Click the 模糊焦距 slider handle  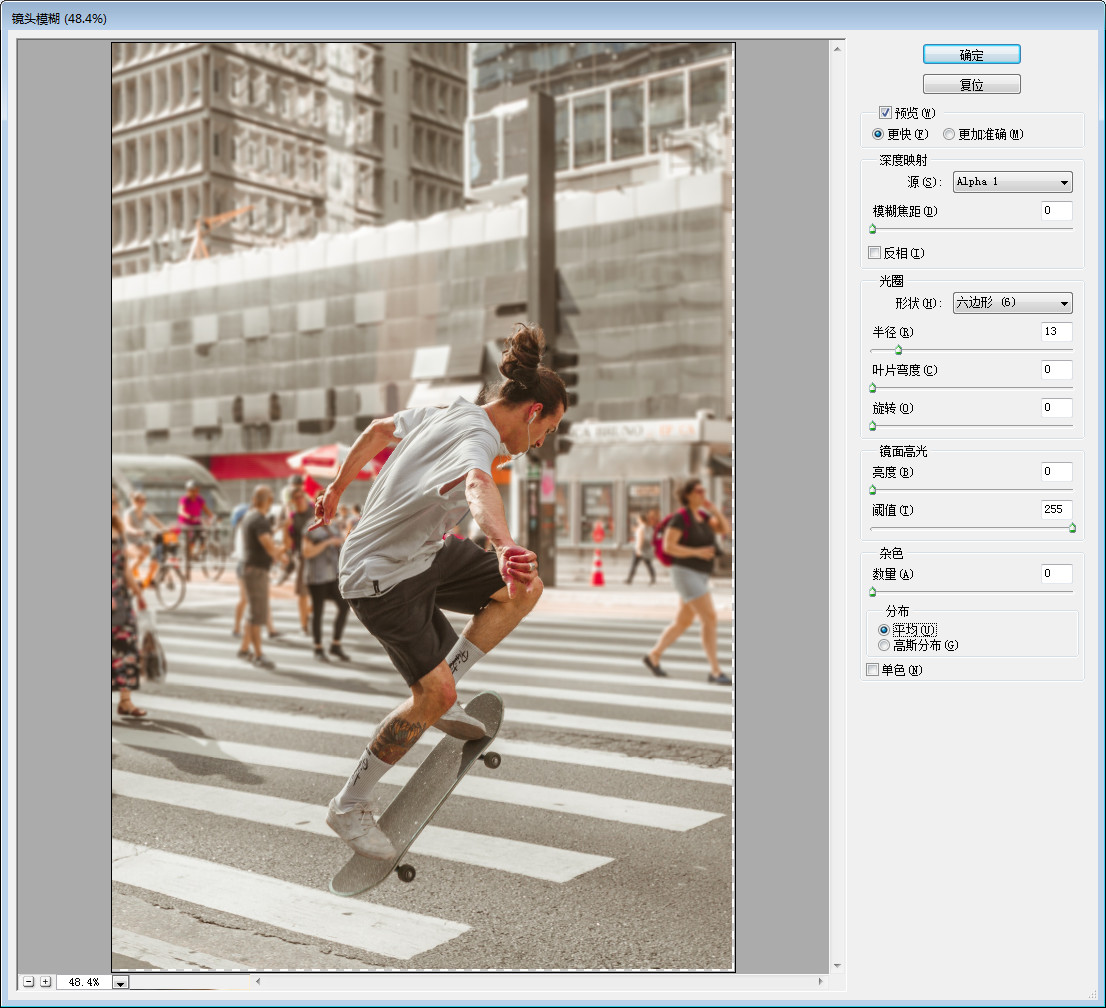coord(873,229)
